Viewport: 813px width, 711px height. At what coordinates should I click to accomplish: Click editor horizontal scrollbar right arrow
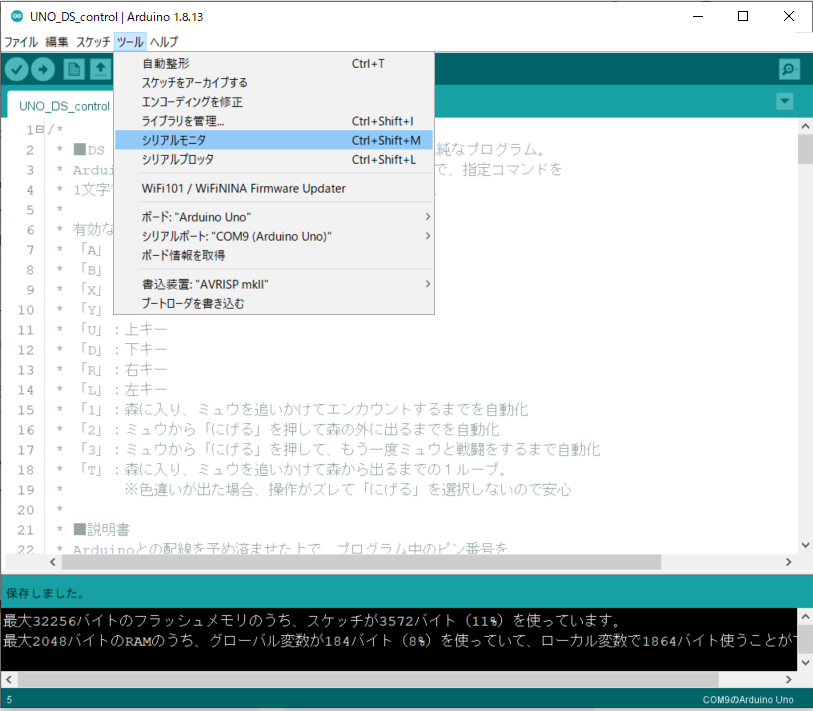click(789, 562)
